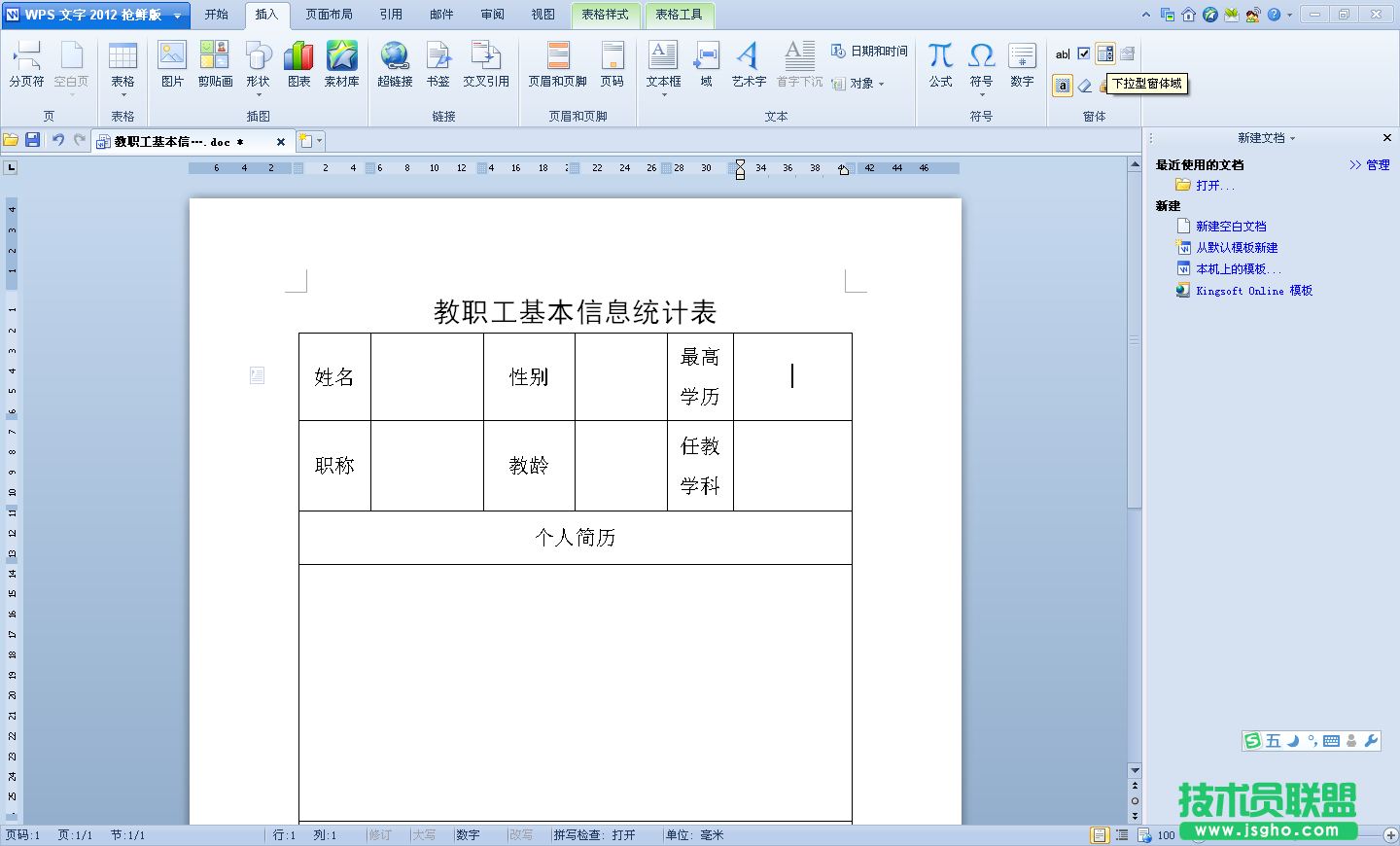Save the document with the floppy disk icon
Screen dimensions: 1400x846
(x=32, y=140)
